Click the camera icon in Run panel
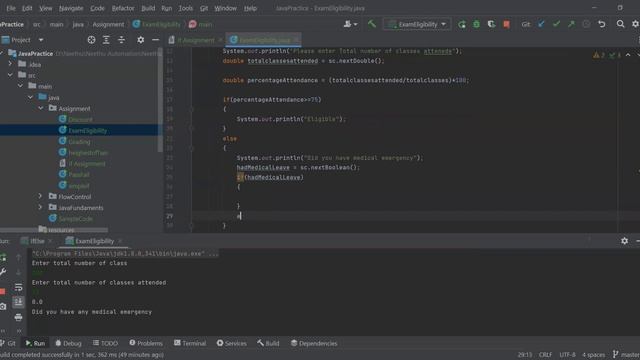 click(x=3, y=307)
